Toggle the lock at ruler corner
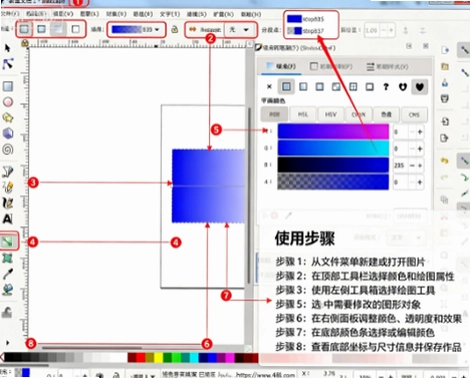This screenshot has height=378, width=470. pos(24,43)
